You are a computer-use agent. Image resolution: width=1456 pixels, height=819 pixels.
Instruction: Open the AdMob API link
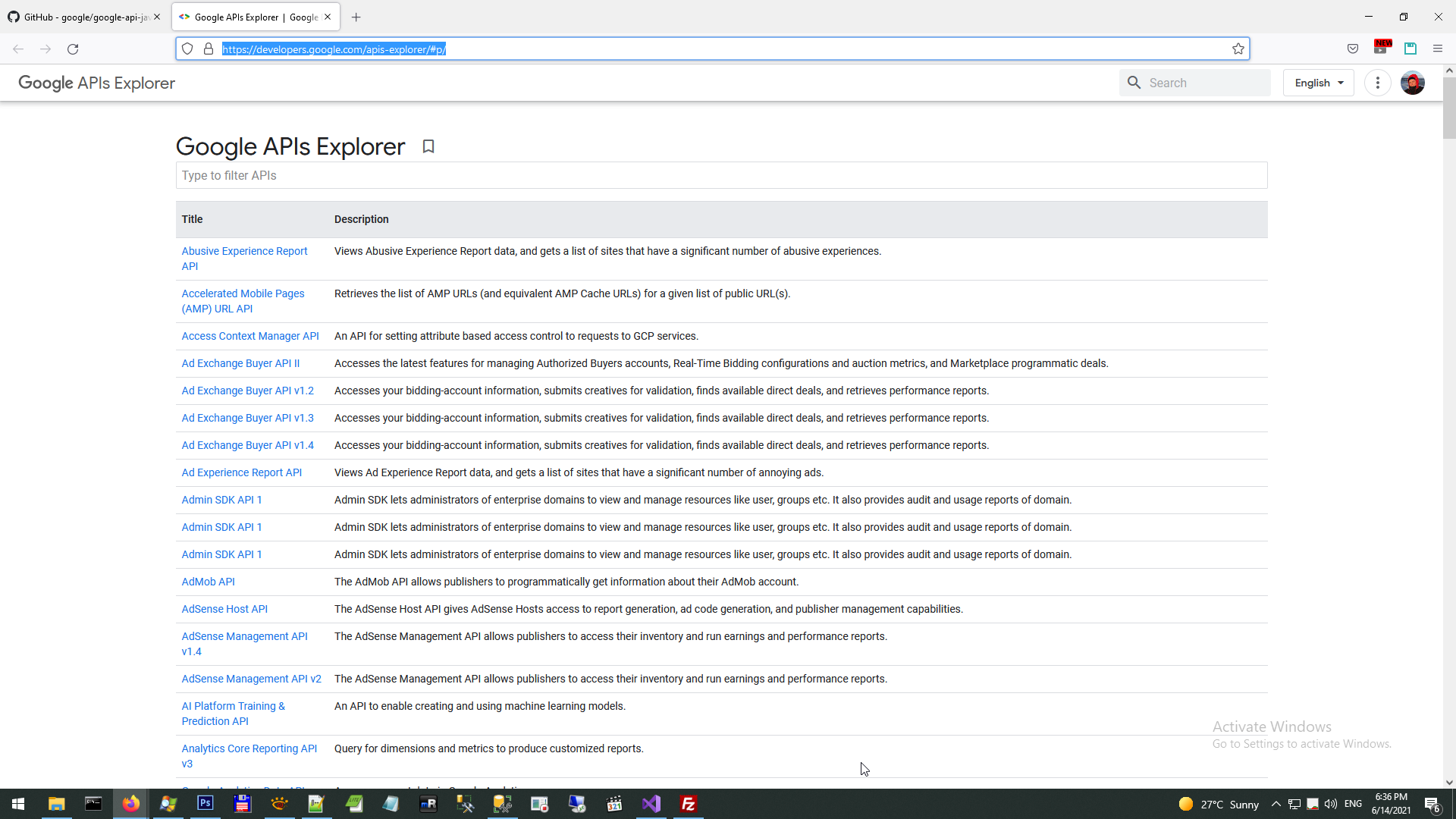[208, 582]
